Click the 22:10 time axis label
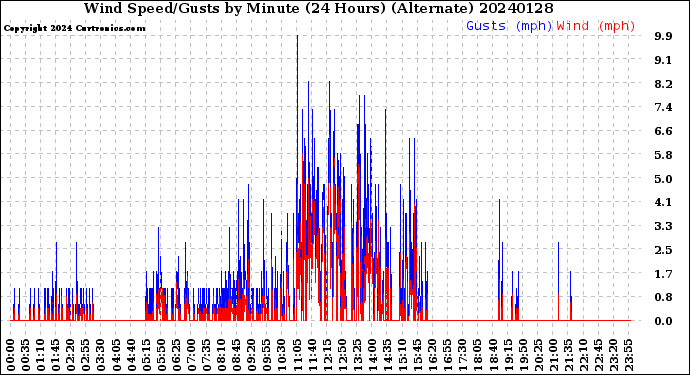 [x=583, y=354]
